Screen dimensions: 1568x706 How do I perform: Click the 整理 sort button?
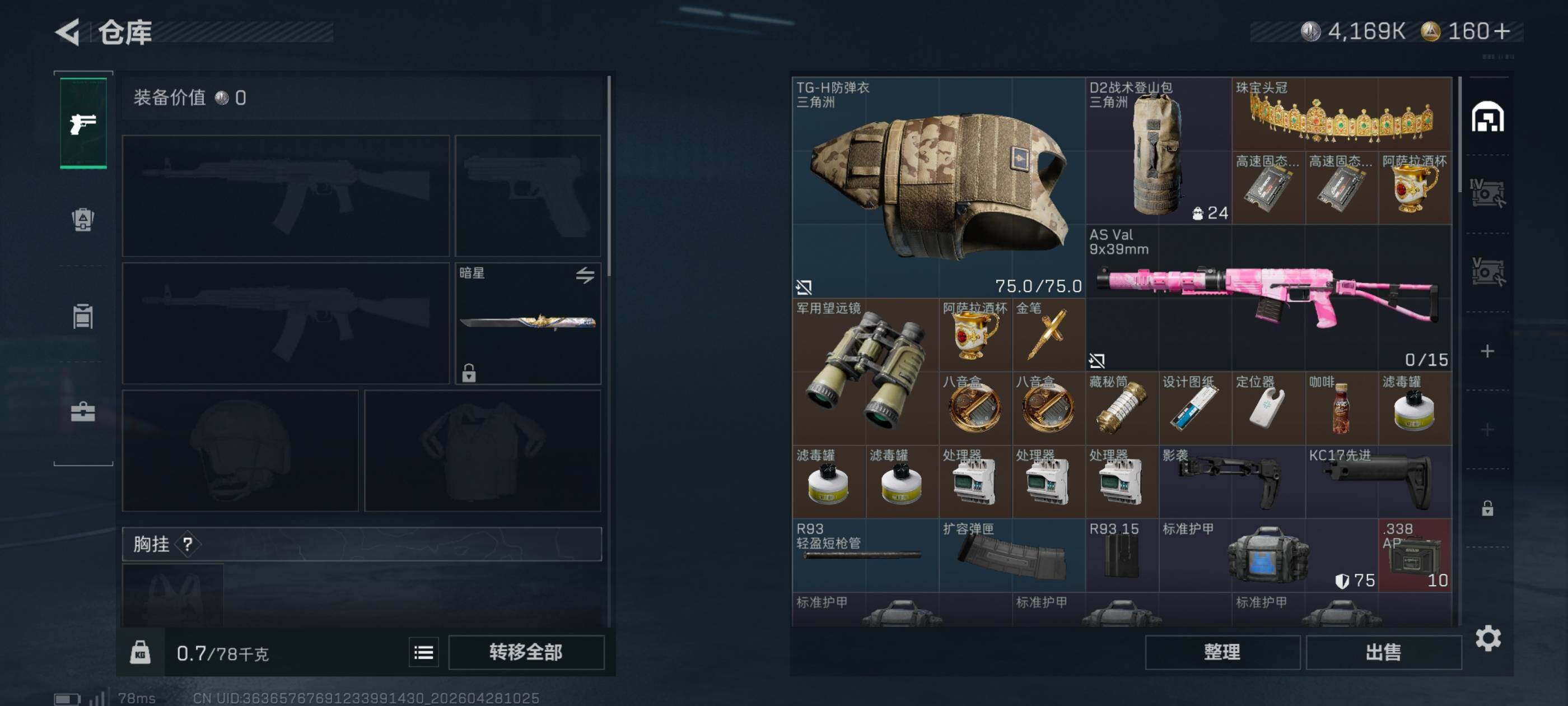coord(1222,652)
